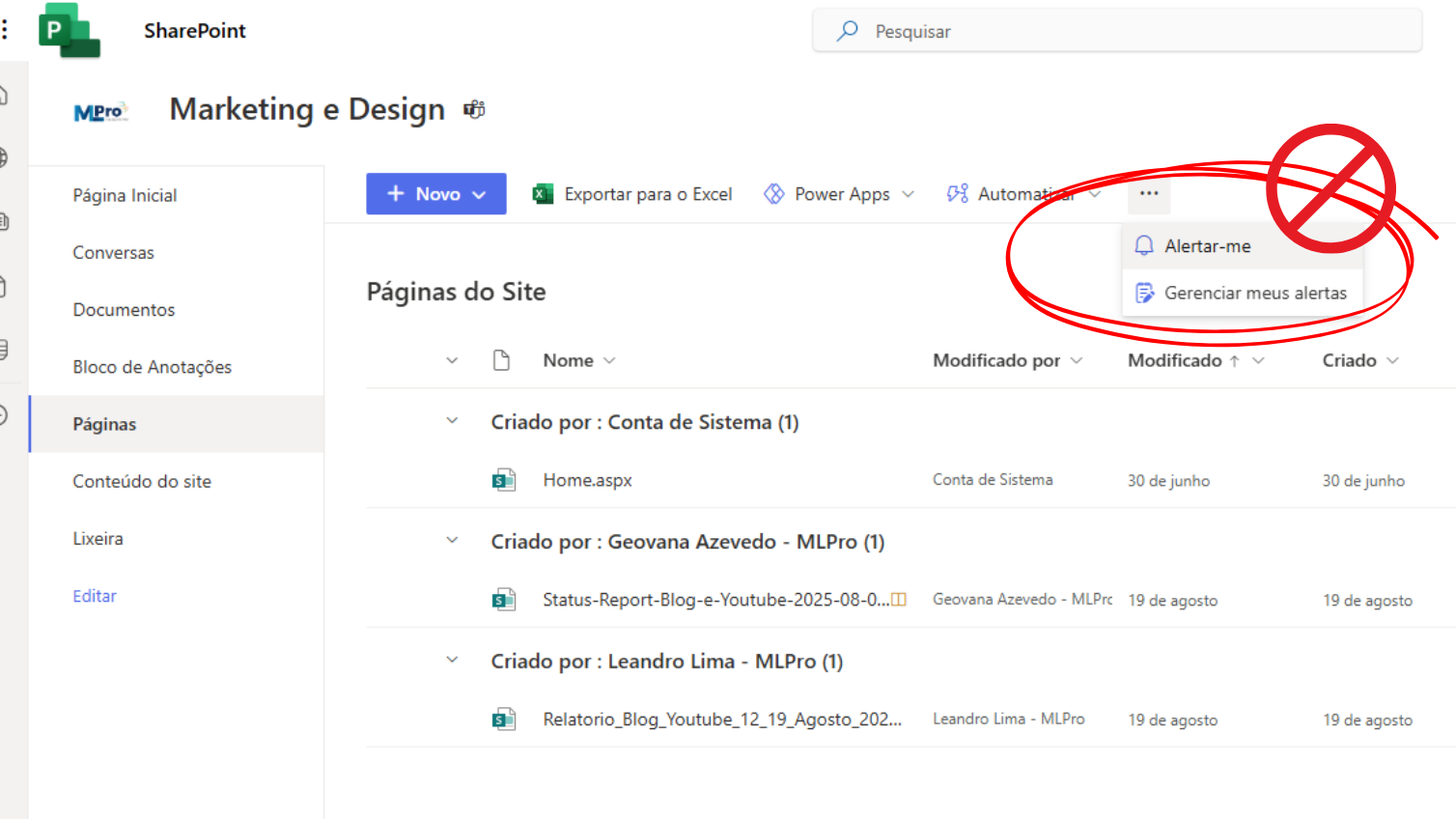This screenshot has width=1456, height=819.
Task: Click the Teams icon beside Marketing e Design
Action: click(474, 110)
